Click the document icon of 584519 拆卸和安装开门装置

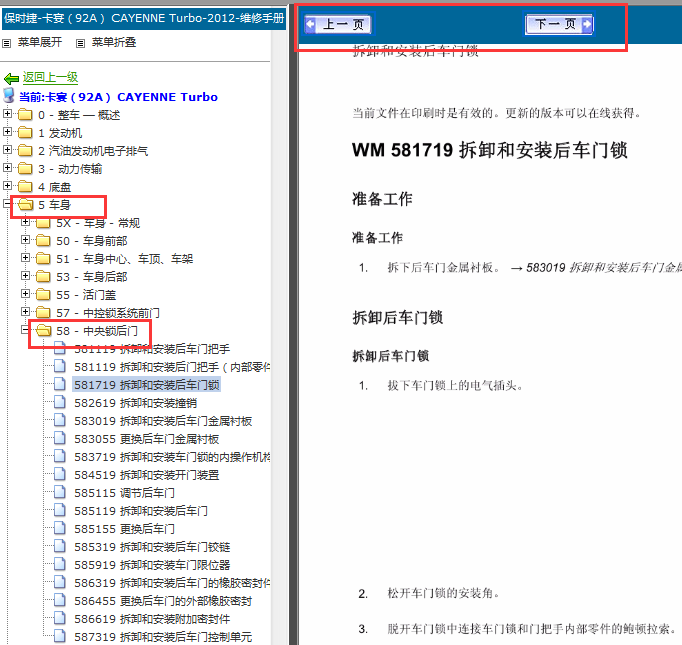[60, 474]
